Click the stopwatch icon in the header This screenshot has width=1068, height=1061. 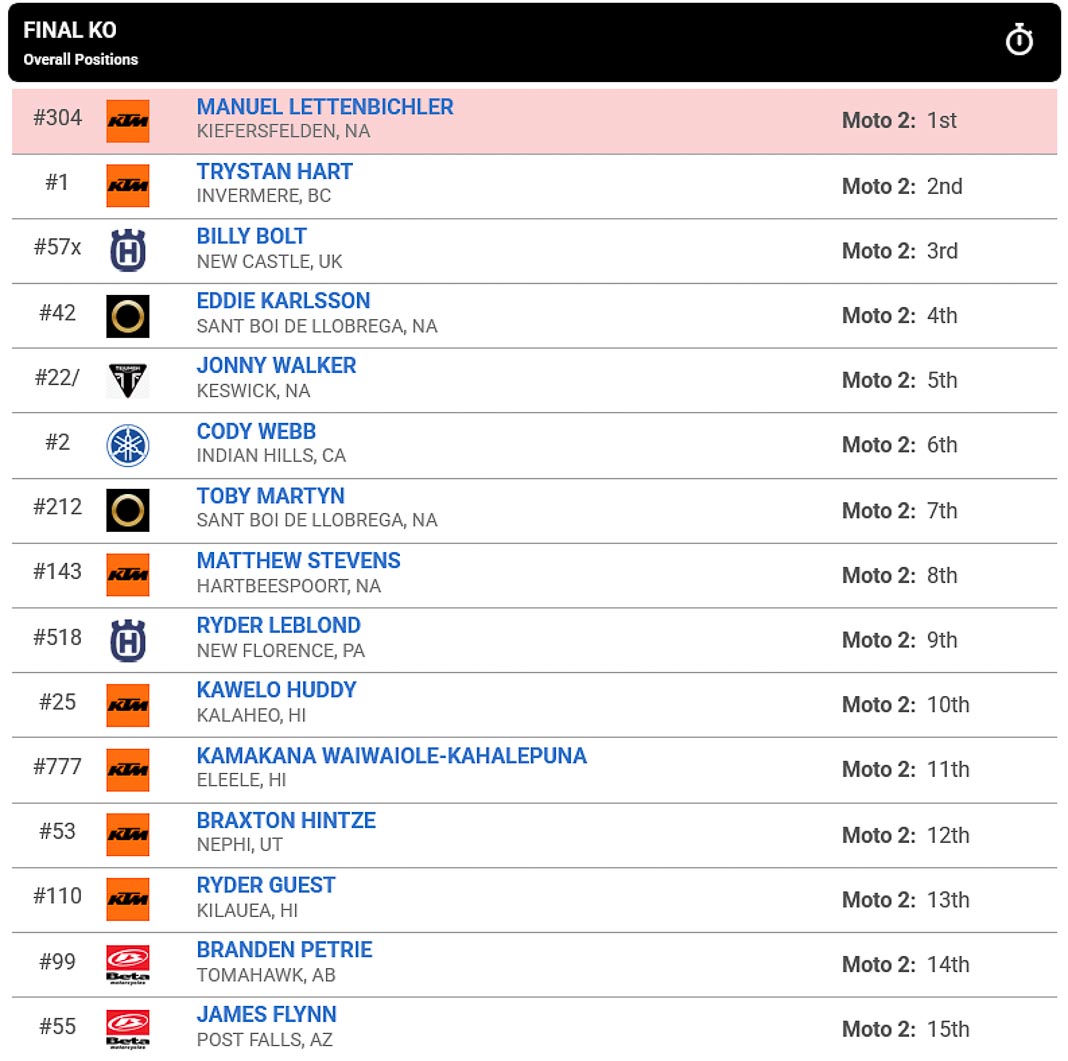pyautogui.click(x=1019, y=39)
